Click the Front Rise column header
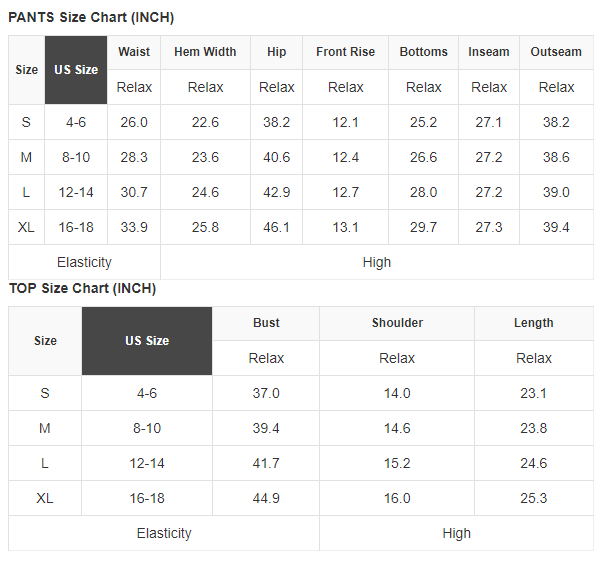This screenshot has height=565, width=603. pyautogui.click(x=345, y=52)
